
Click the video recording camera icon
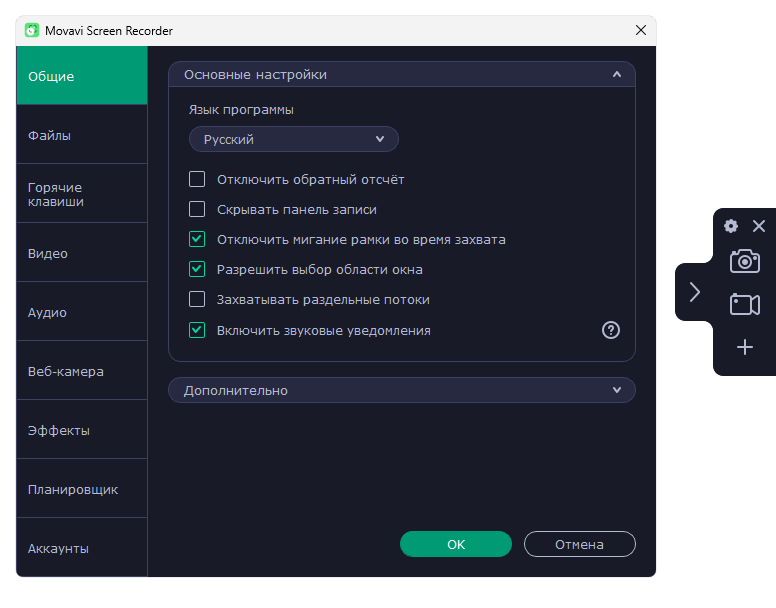pyautogui.click(x=744, y=304)
